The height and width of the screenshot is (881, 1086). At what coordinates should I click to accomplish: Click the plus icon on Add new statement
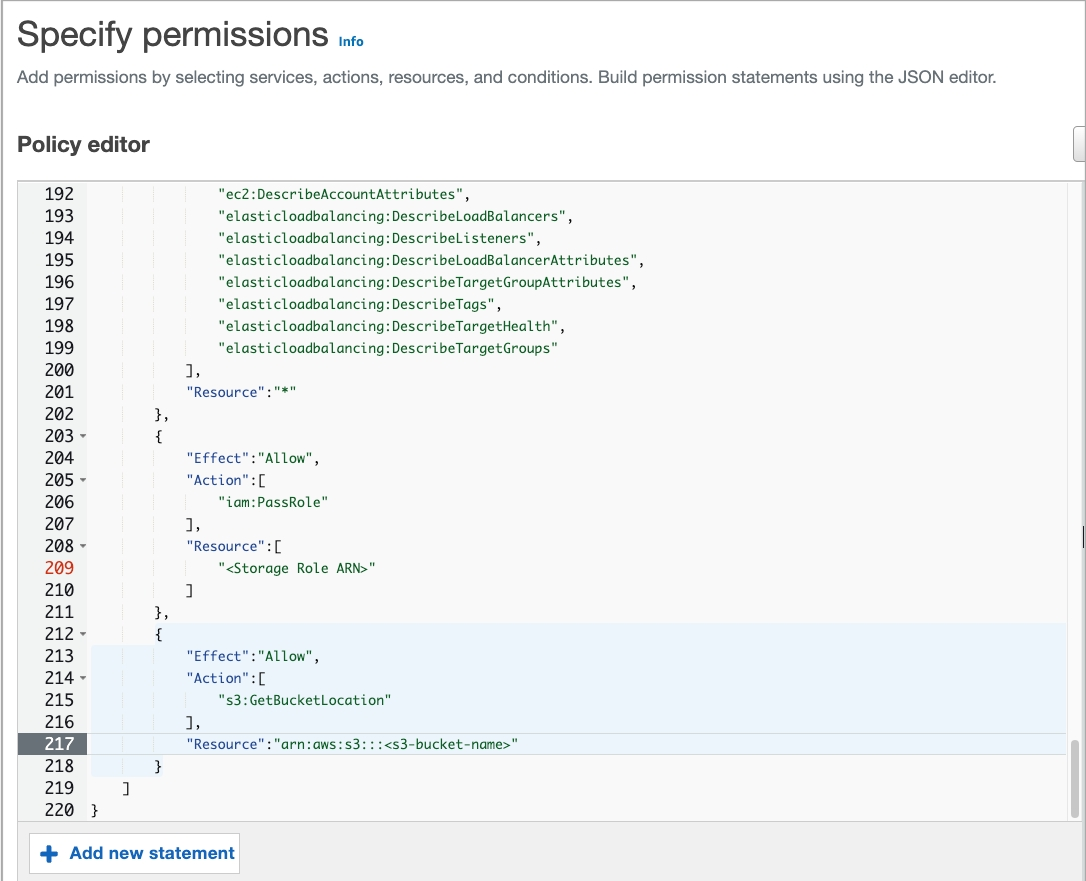(x=48, y=853)
